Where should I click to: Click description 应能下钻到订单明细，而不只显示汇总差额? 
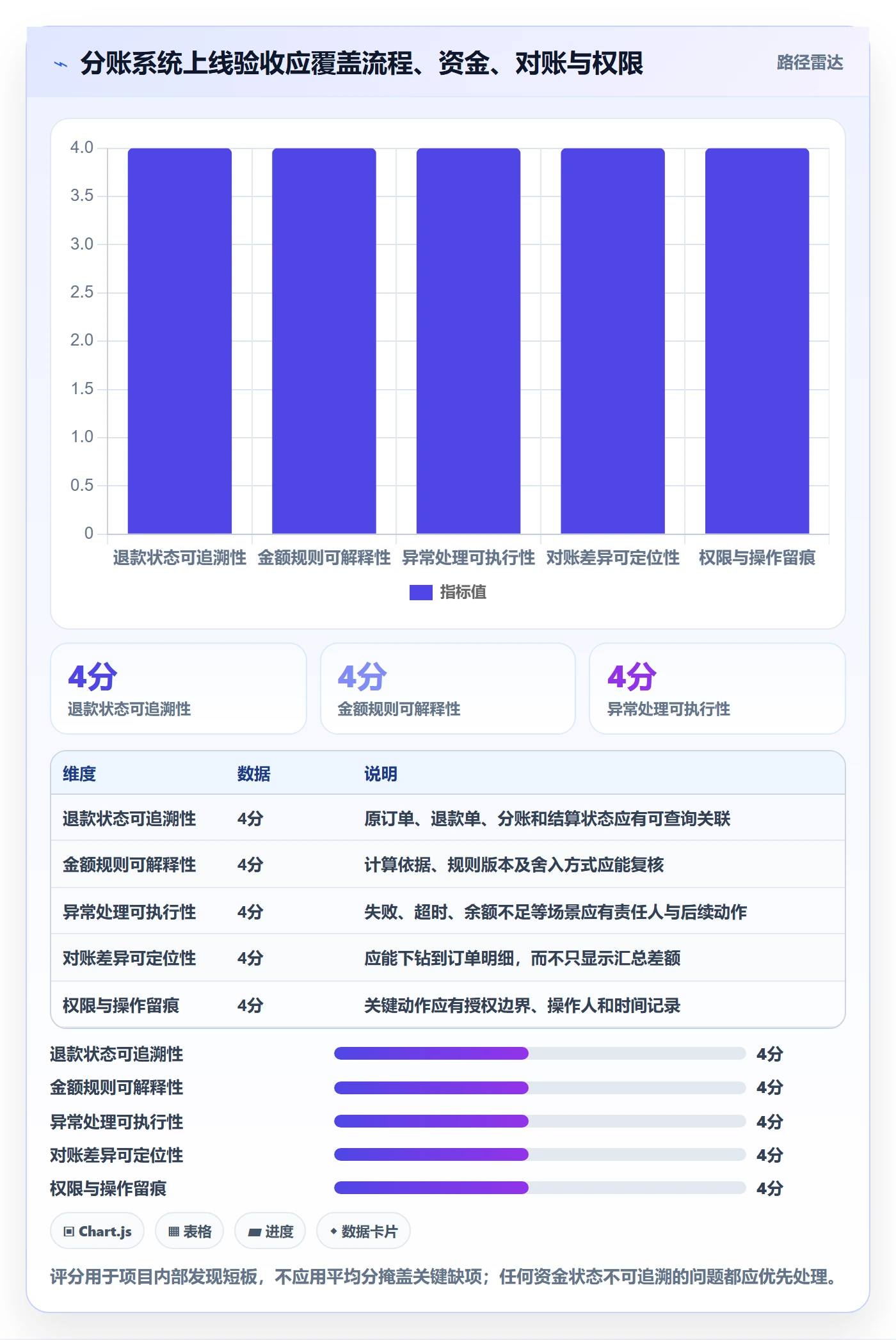click(522, 958)
